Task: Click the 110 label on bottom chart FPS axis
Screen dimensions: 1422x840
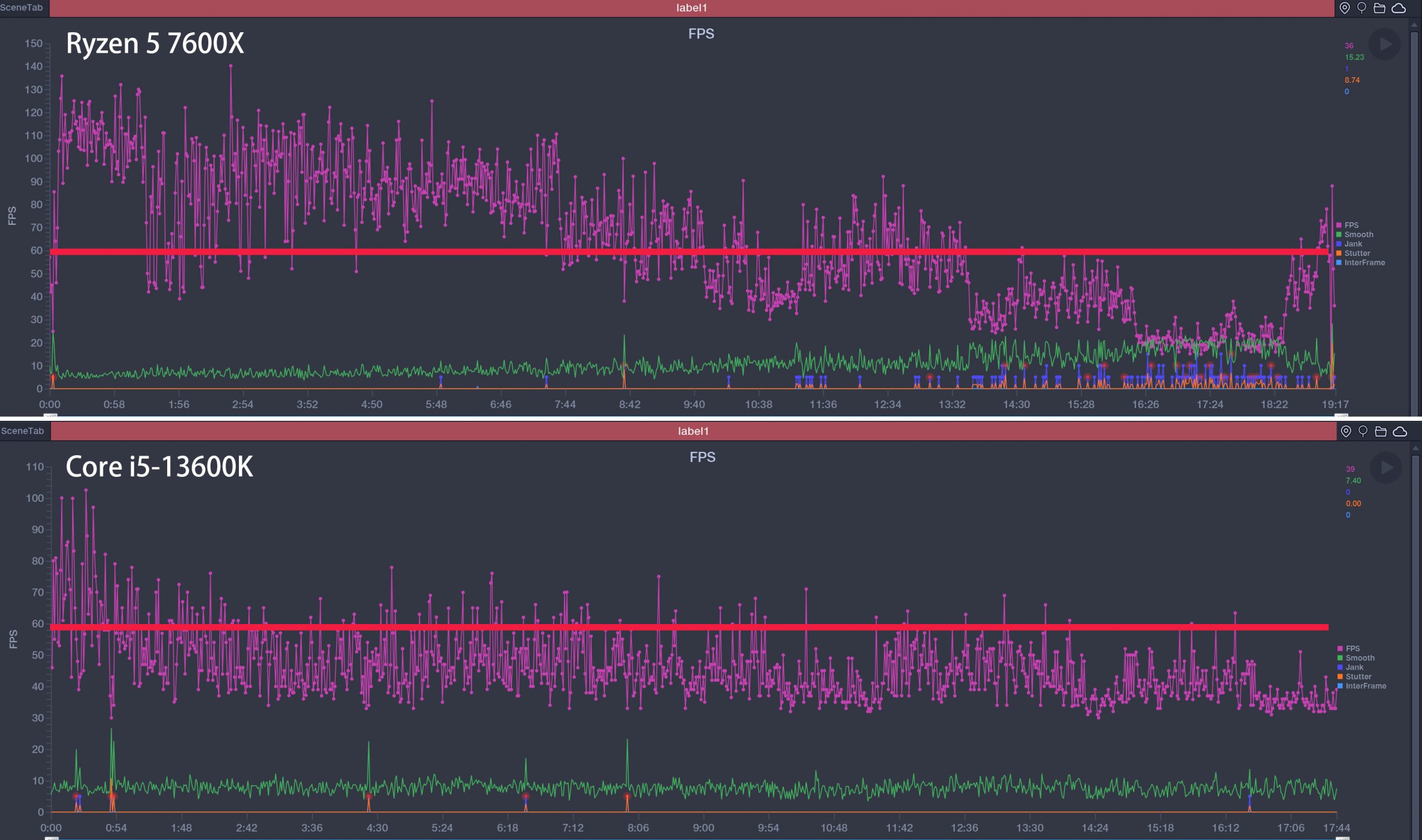Action: pos(34,467)
